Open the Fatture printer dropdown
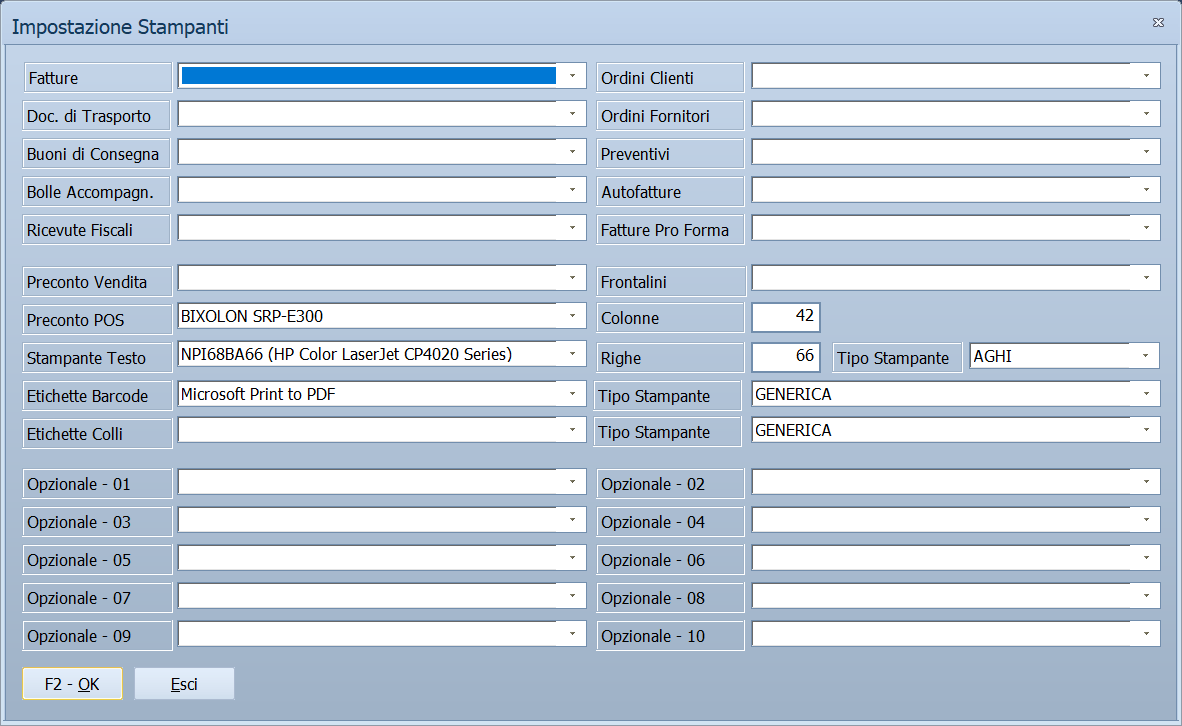This screenshot has height=726, width=1182. pyautogui.click(x=572, y=76)
